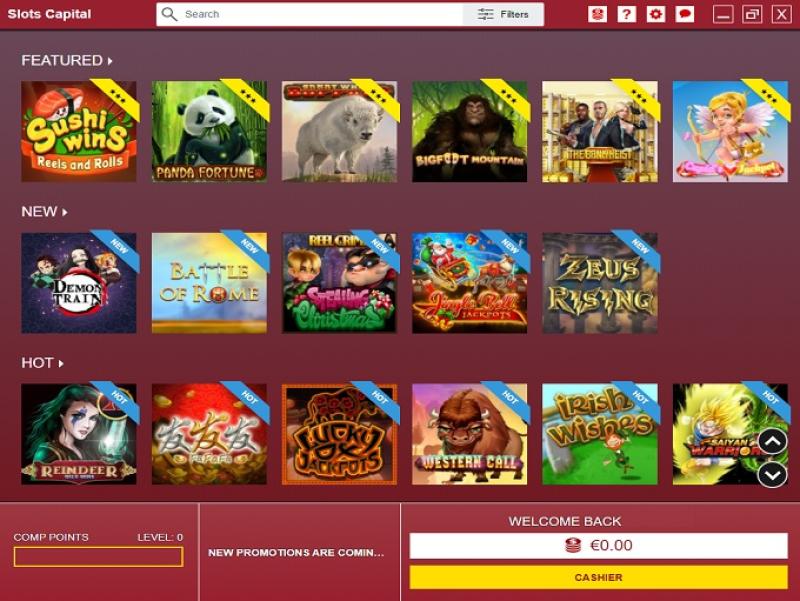Open the Zeus Rising game tile

click(599, 283)
